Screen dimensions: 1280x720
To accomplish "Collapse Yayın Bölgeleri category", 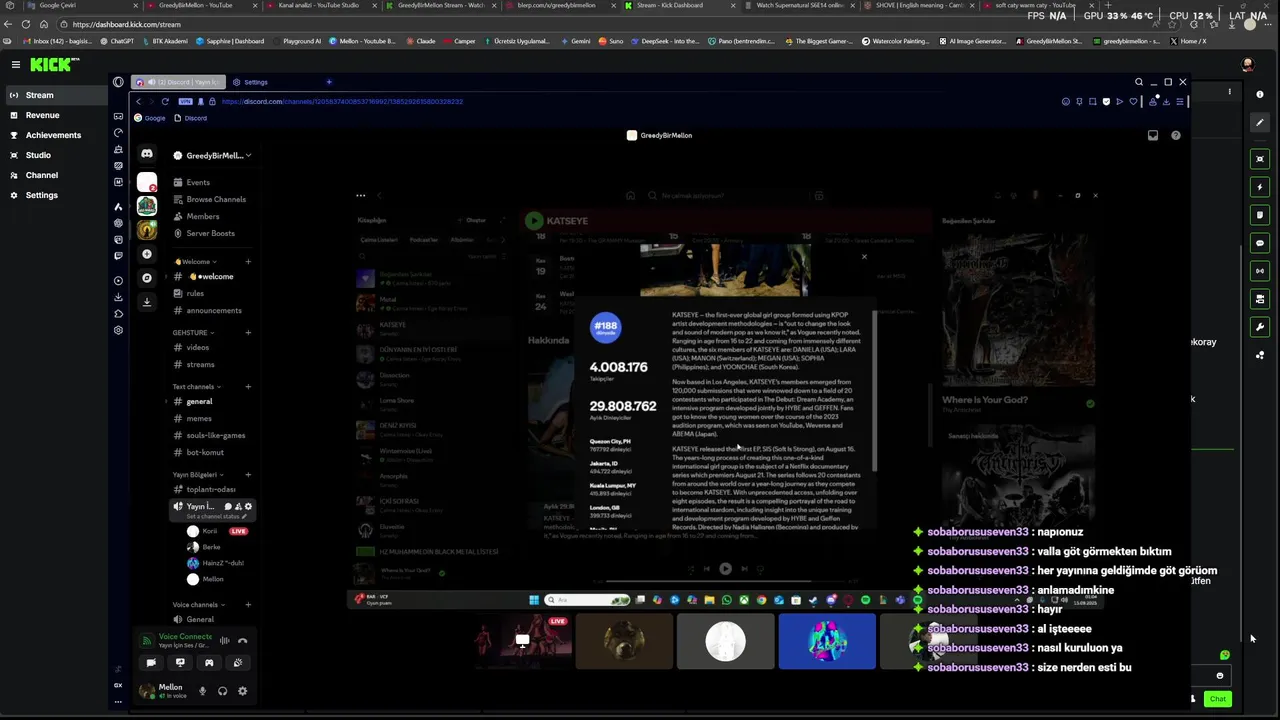I will coord(198,474).
